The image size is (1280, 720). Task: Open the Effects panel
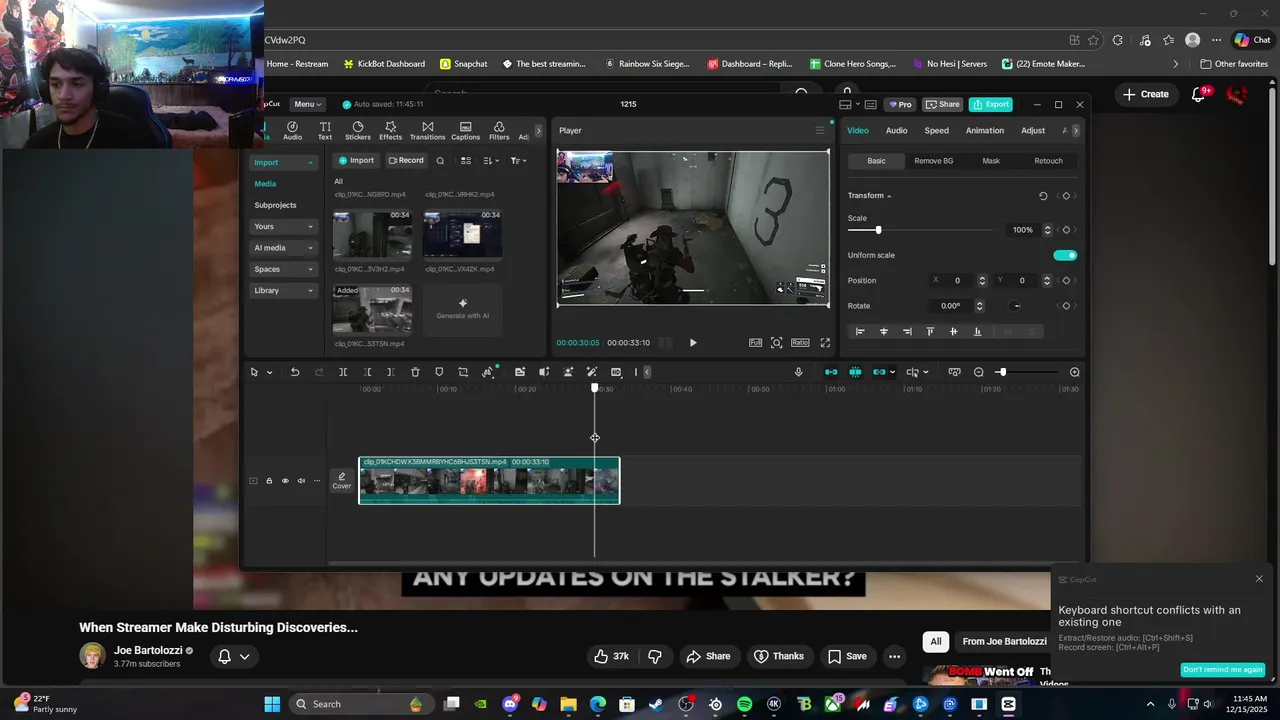point(390,131)
